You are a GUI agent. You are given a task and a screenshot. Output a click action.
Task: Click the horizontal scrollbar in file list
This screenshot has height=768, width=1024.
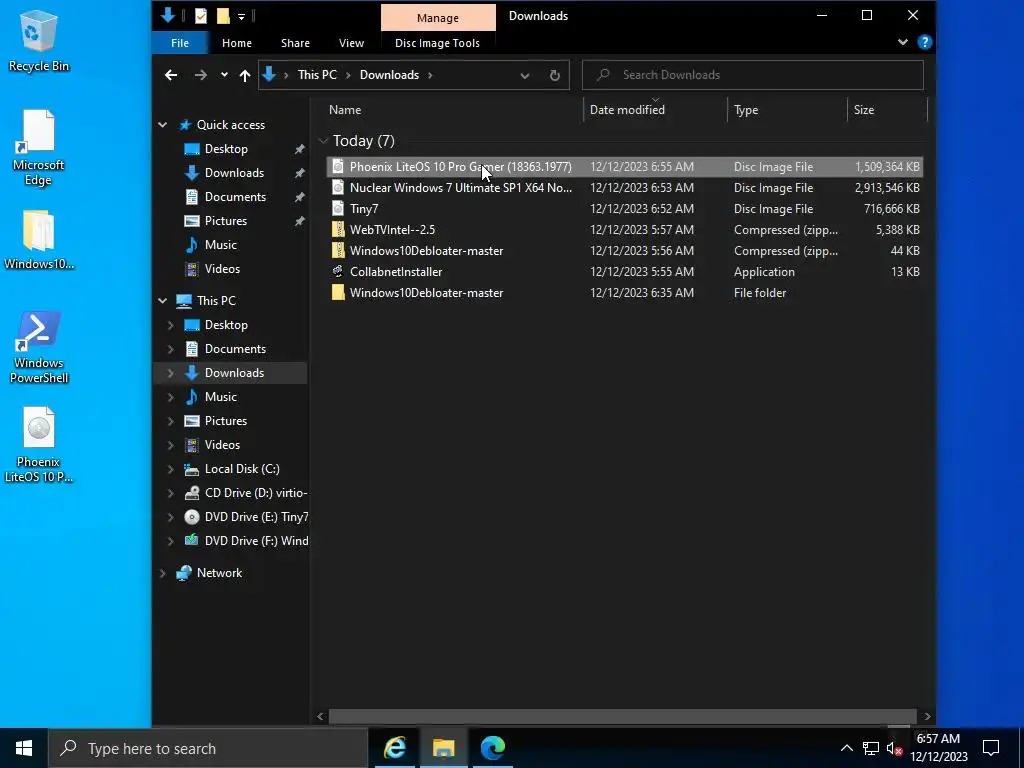622,716
